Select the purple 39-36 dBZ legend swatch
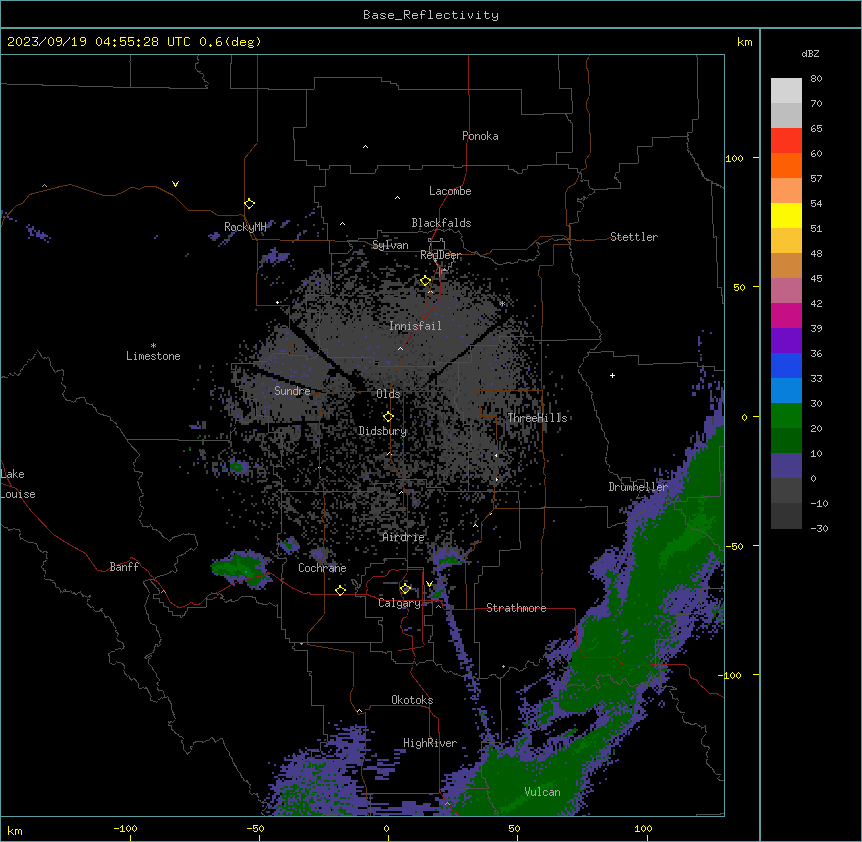This screenshot has height=842, width=862. click(786, 340)
